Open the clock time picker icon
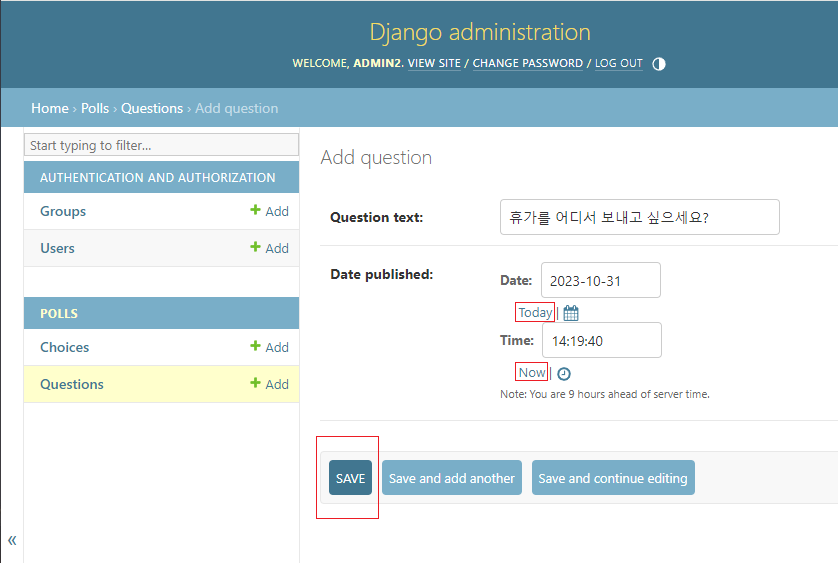The width and height of the screenshot is (838, 563). pos(564,374)
